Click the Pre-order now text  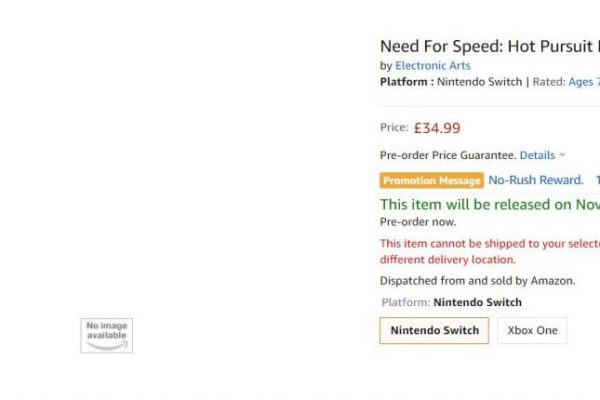point(418,222)
